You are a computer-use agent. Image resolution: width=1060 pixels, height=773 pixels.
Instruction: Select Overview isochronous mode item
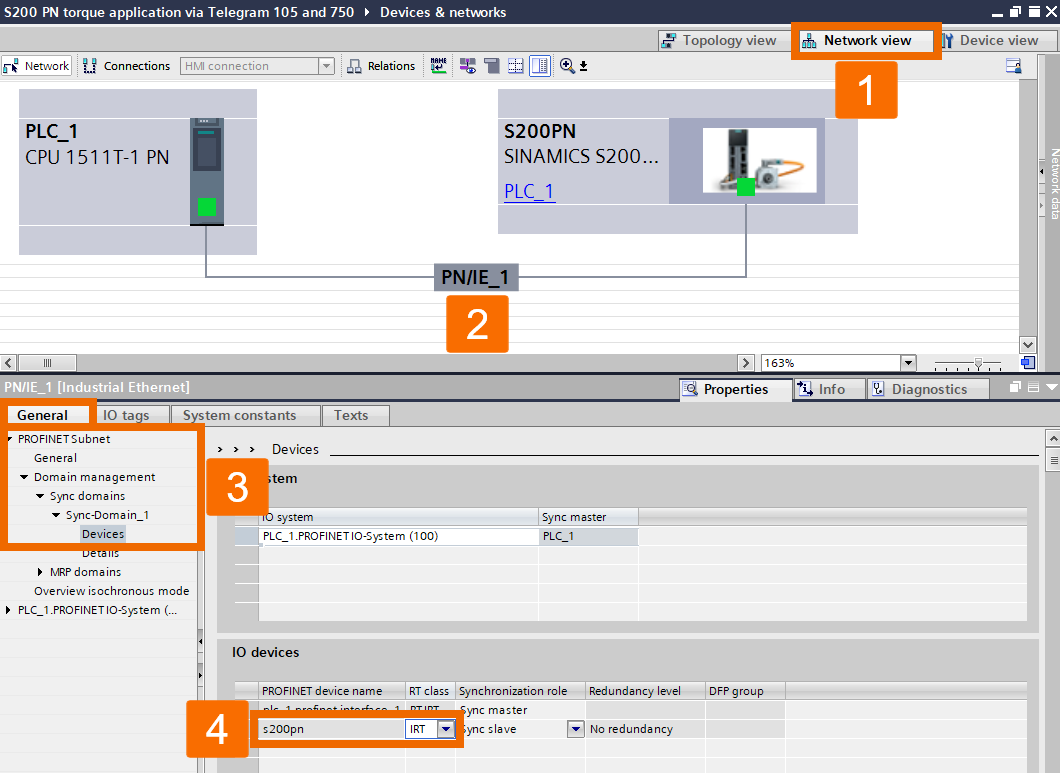(x=112, y=590)
